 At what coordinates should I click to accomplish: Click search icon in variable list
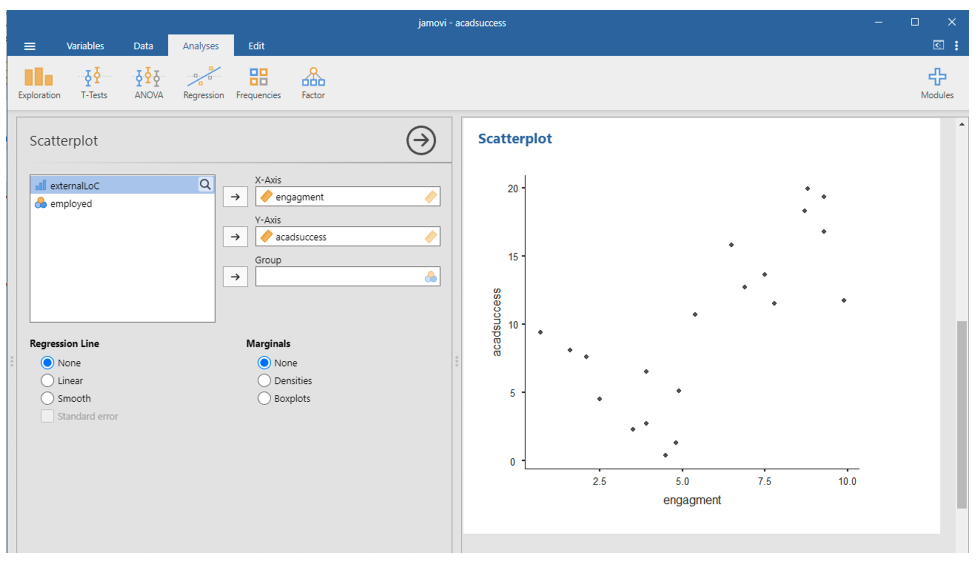pos(205,185)
